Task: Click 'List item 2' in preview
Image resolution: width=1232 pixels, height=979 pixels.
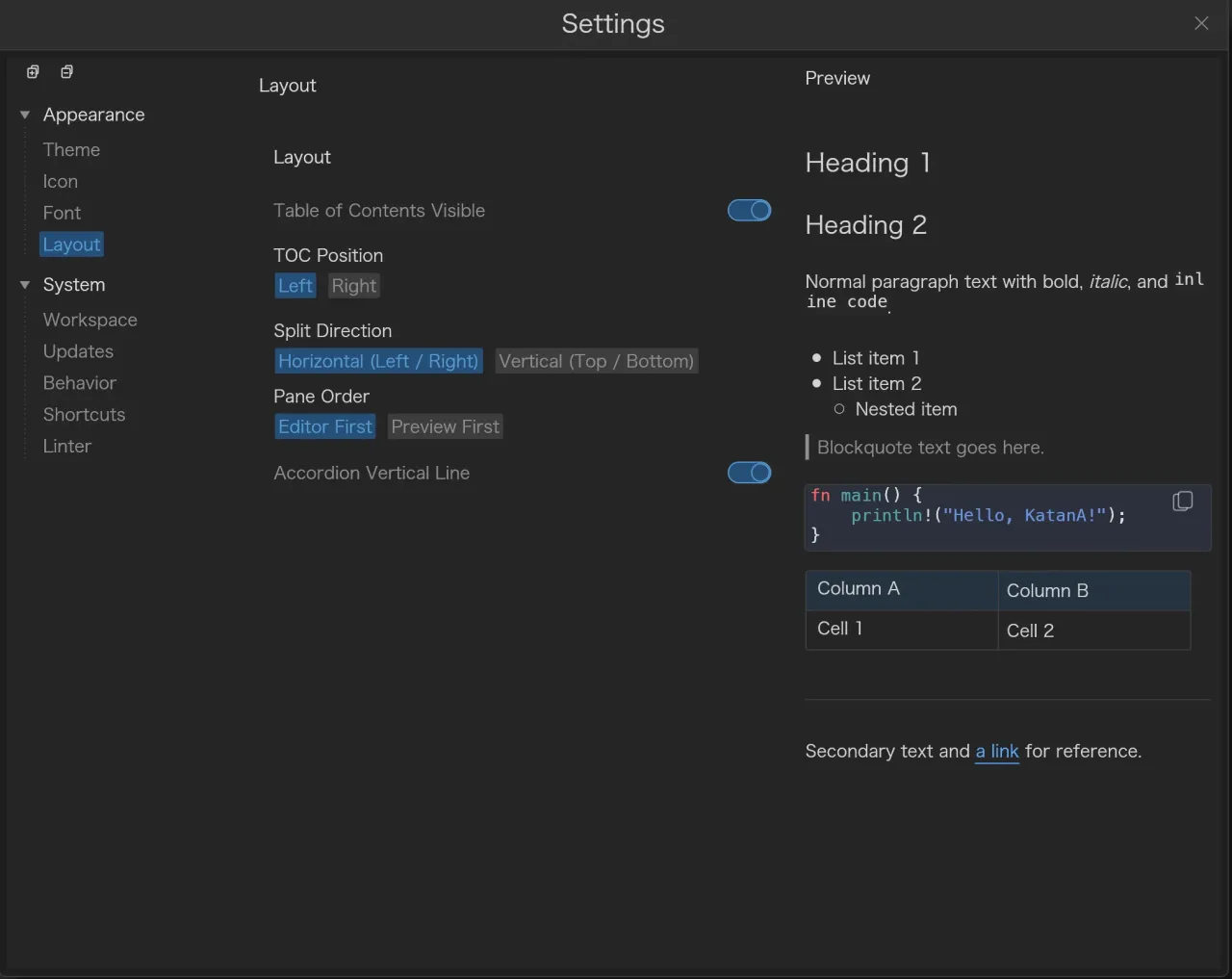Action: pos(877,384)
